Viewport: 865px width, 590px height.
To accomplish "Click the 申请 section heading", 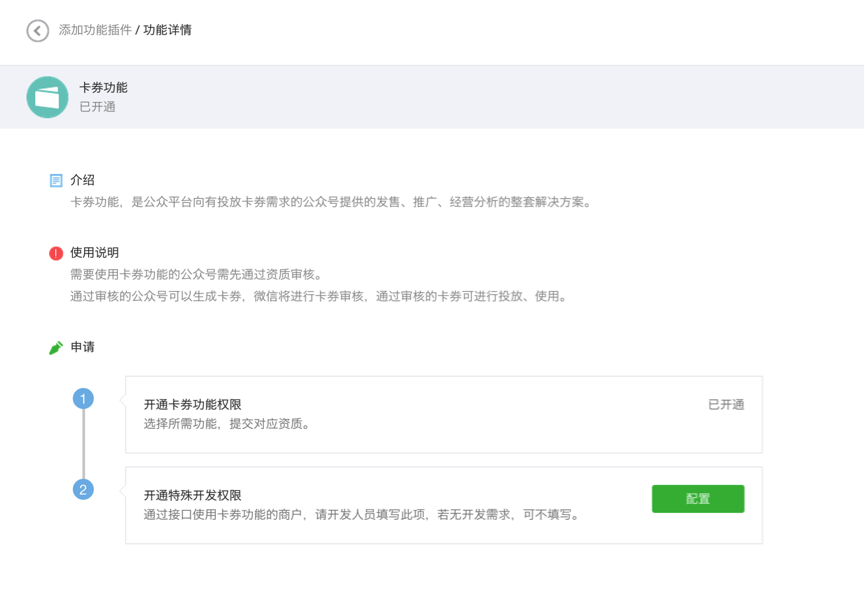I will tap(82, 347).
